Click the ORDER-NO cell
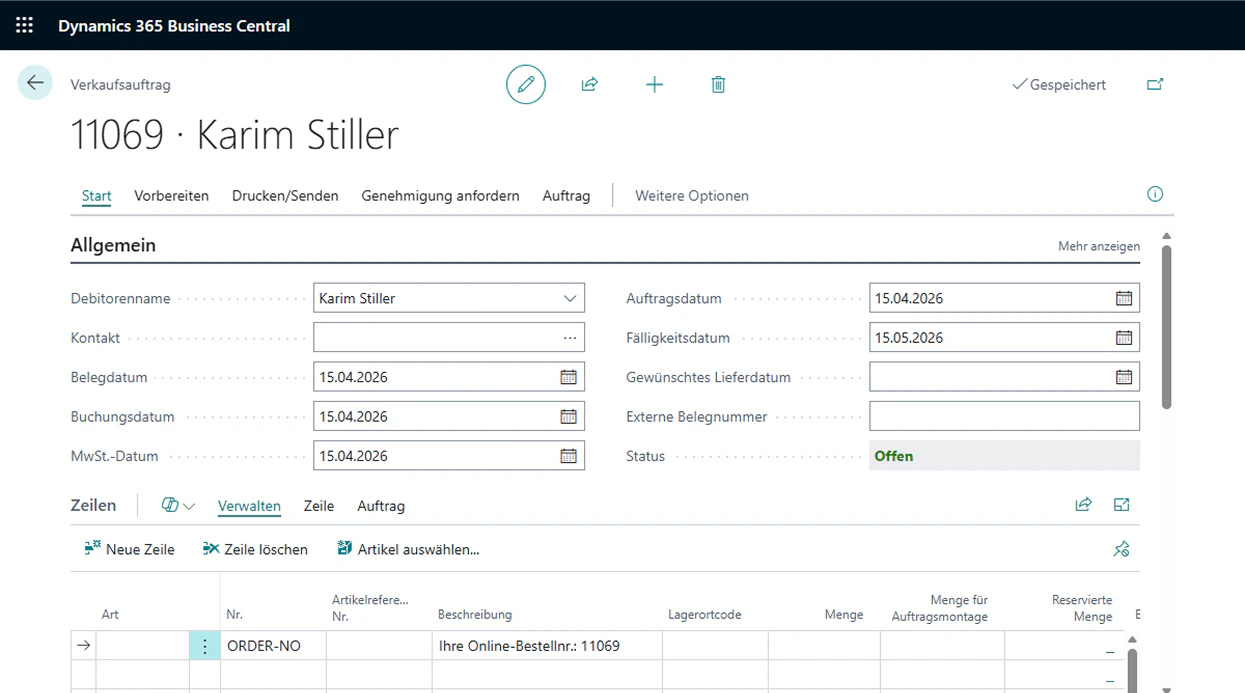The height and width of the screenshot is (693, 1245). tap(273, 646)
